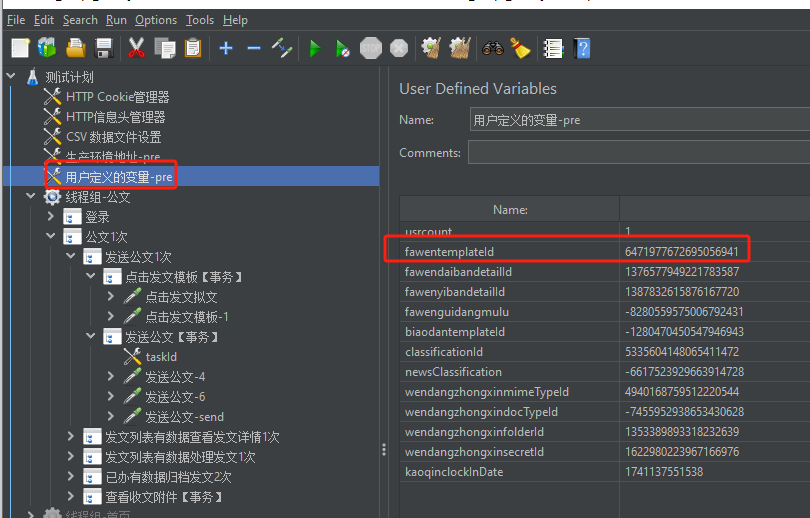
Task: Click the gray Stop icon
Action: point(371,49)
